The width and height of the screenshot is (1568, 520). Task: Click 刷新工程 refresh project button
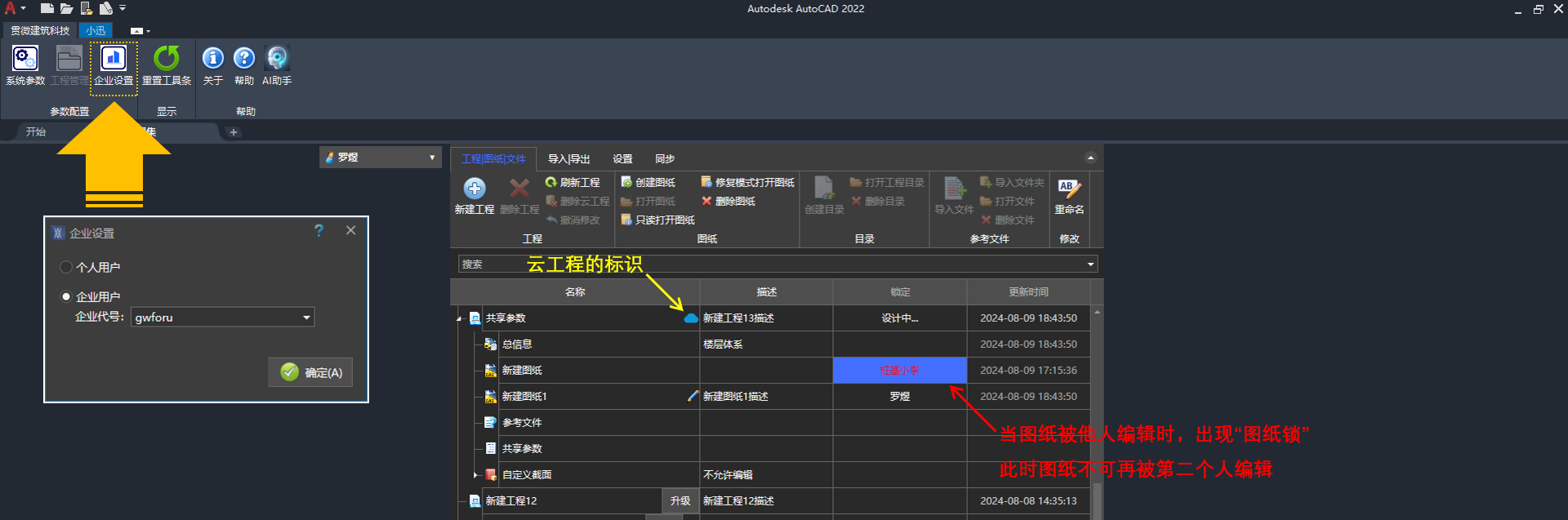[x=572, y=183]
